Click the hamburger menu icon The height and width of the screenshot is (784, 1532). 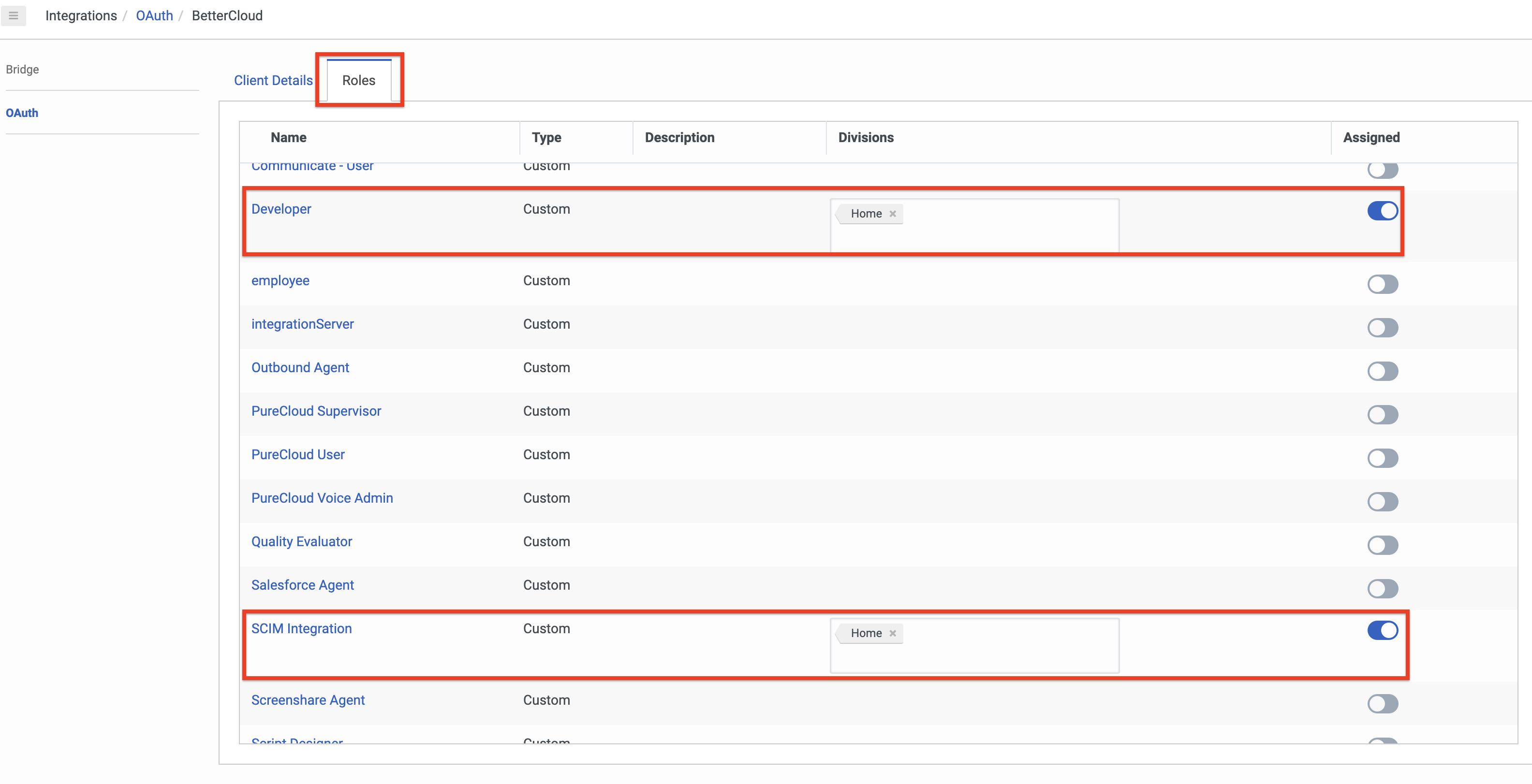[13, 15]
